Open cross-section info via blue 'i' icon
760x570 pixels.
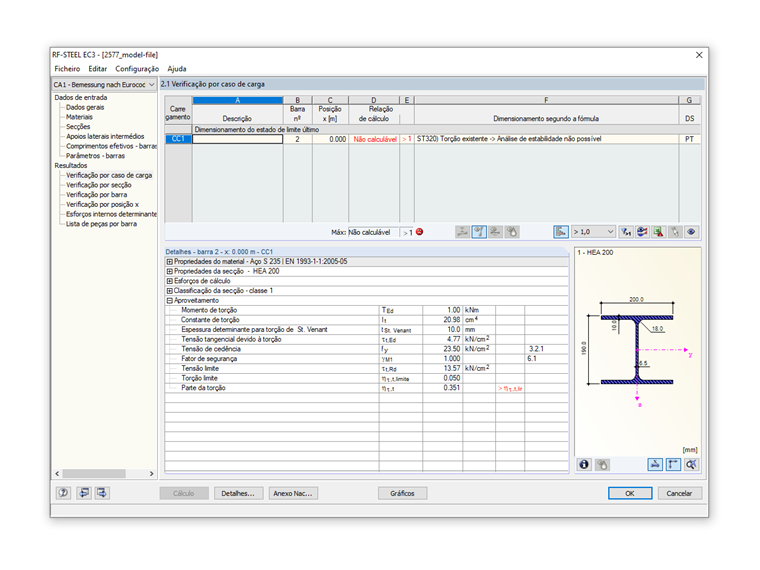click(584, 464)
